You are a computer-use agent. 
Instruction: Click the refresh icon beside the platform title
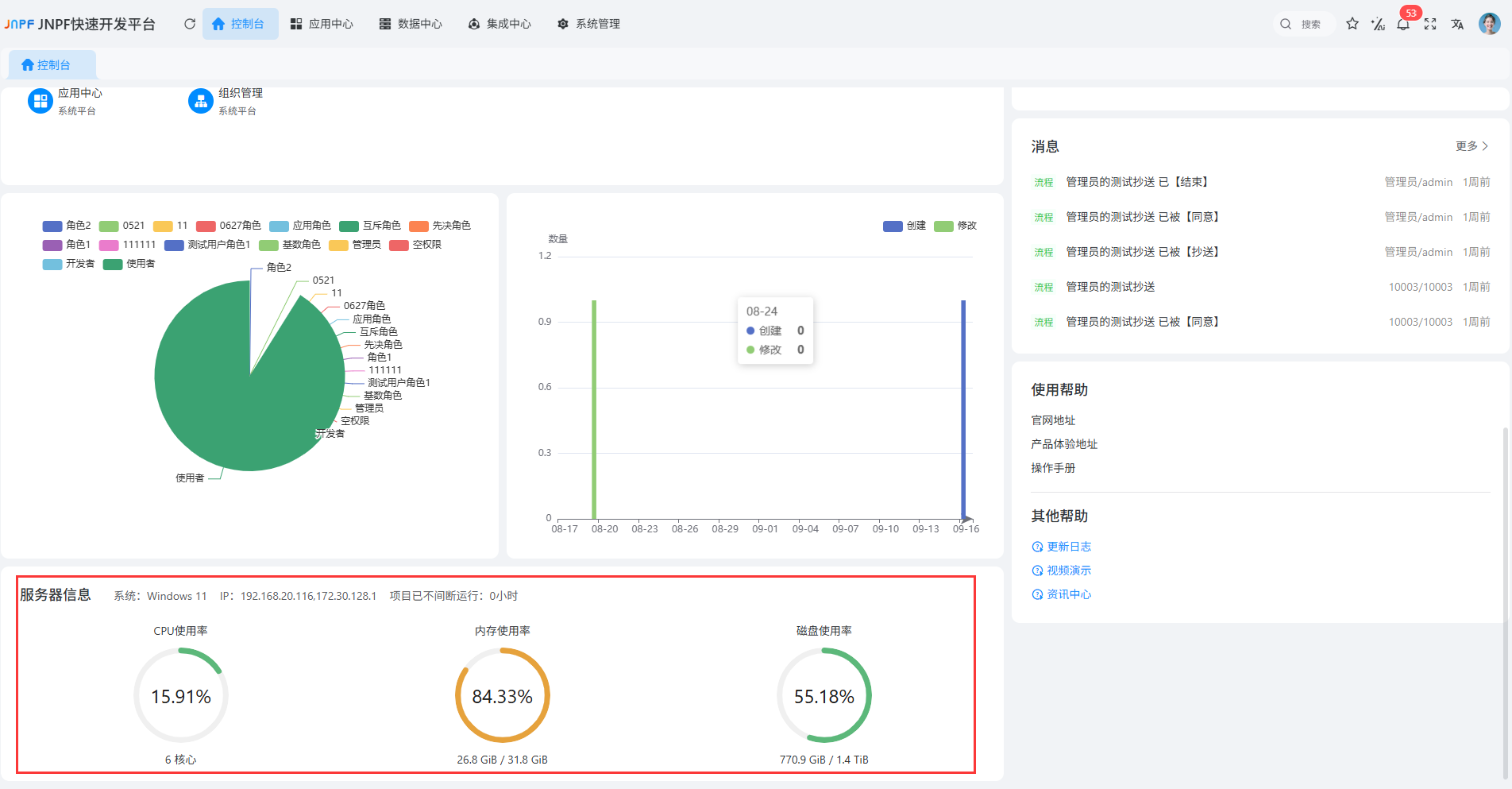coord(190,24)
